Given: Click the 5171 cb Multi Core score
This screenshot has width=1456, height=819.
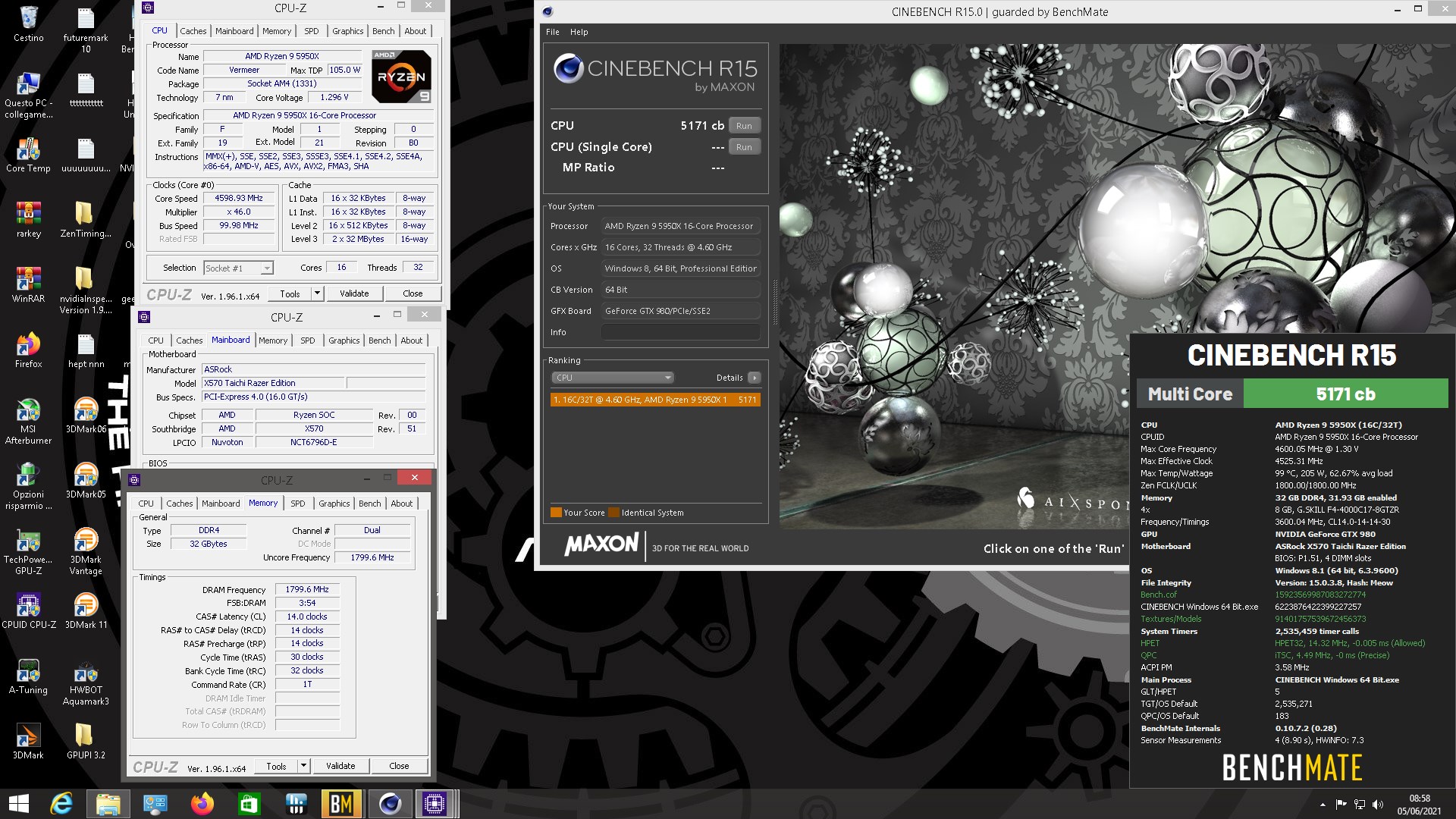Looking at the screenshot, I should pos(1345,394).
